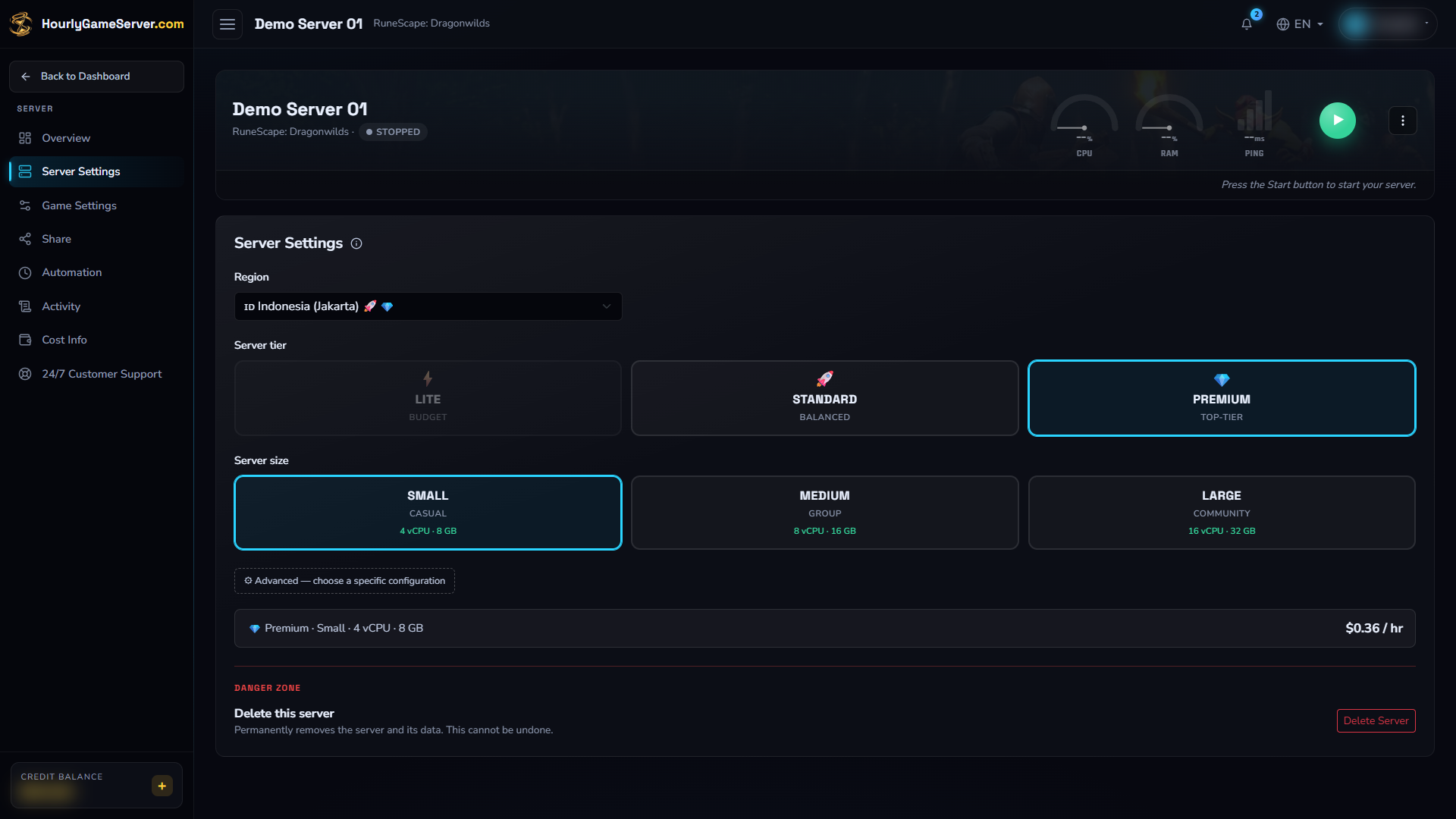Choose the Medium group server size
The width and height of the screenshot is (1456, 819).
824,513
